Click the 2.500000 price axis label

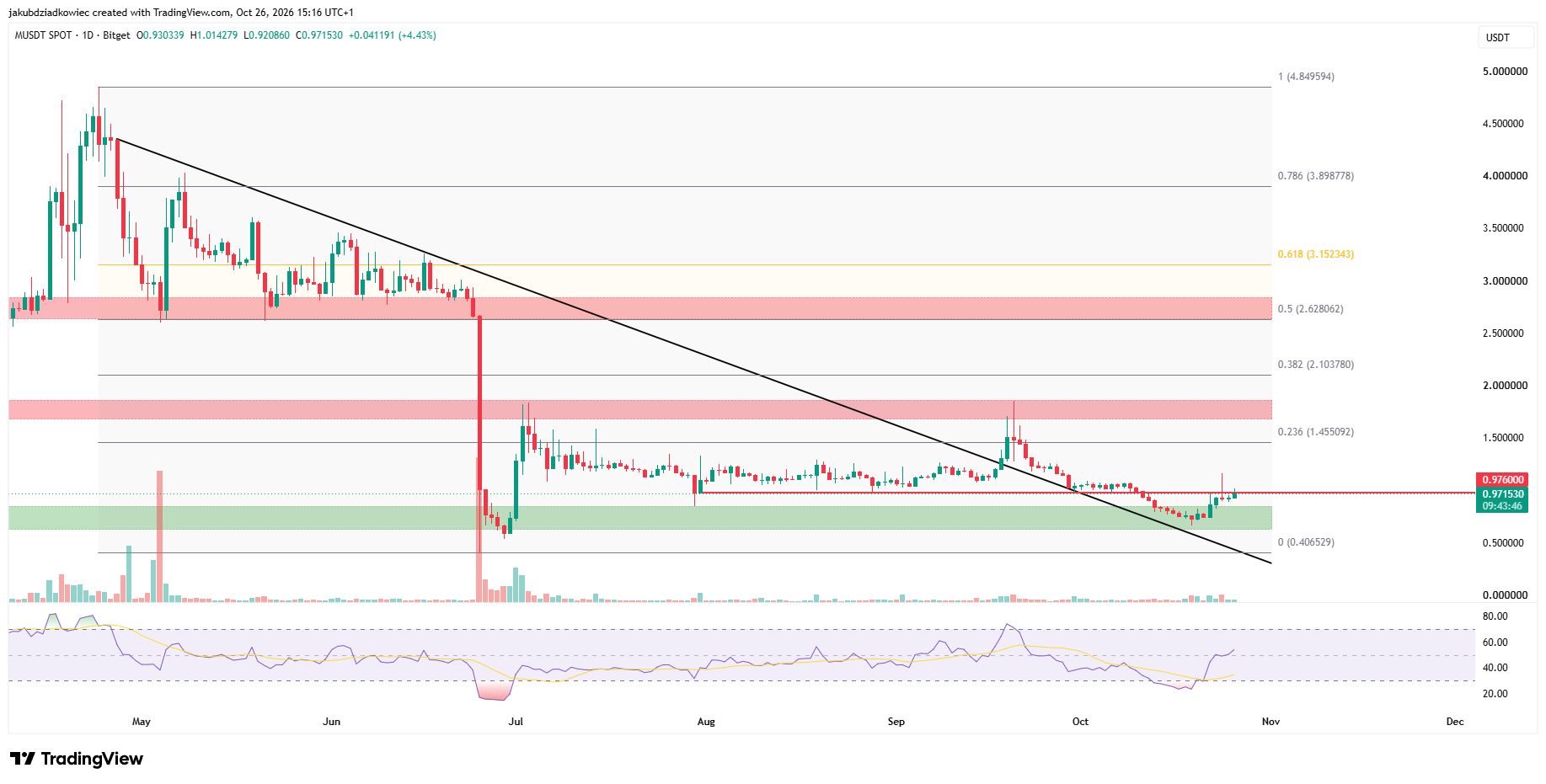(x=1503, y=333)
